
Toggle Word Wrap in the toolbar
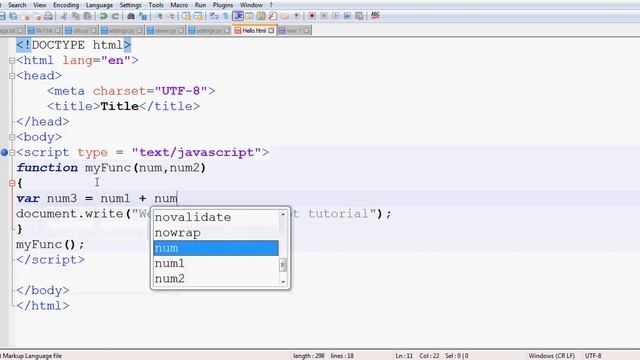(213, 16)
